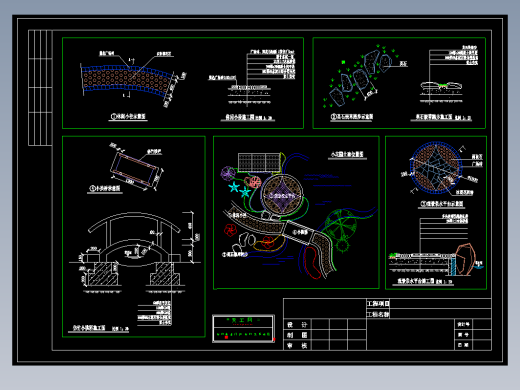The image size is (520, 390).
Task: Click the 工程项目 label in title block
Action: (378, 303)
